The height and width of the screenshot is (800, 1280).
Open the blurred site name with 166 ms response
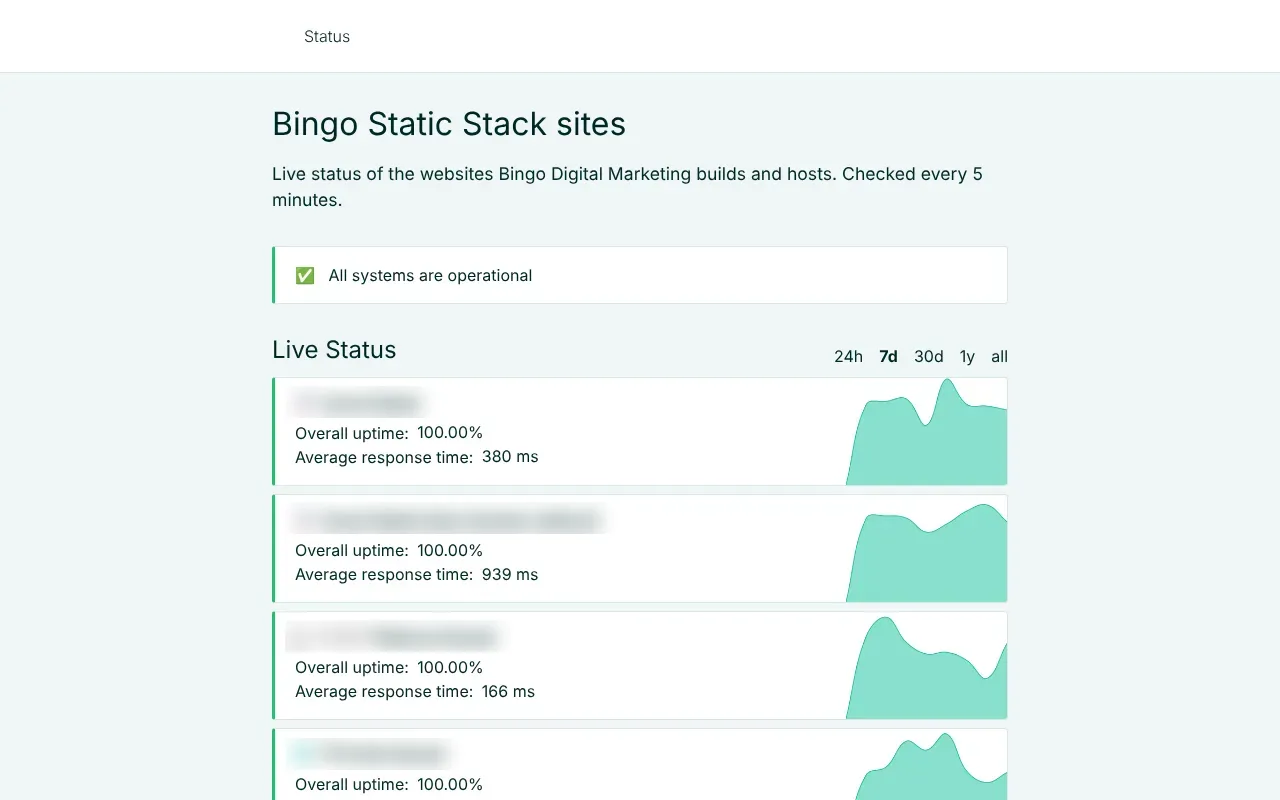click(x=393, y=638)
